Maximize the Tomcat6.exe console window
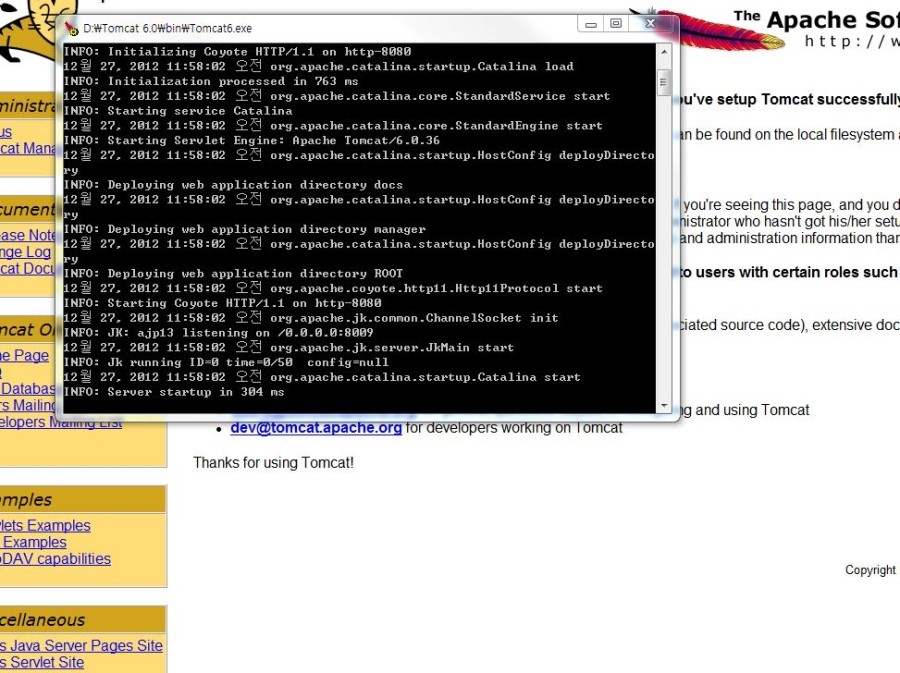 tap(616, 24)
